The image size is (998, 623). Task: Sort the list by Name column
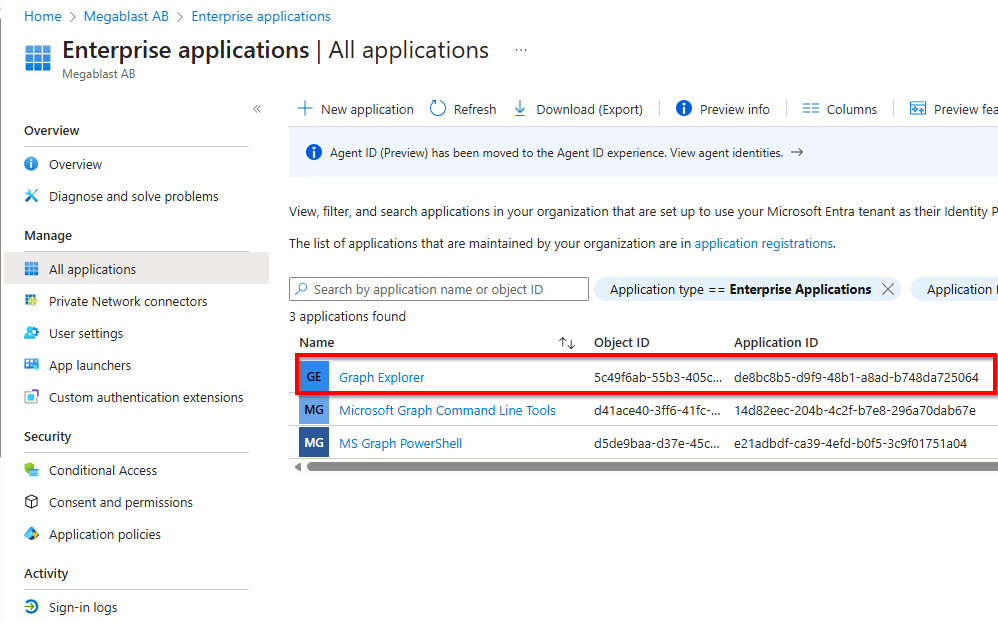pos(567,343)
